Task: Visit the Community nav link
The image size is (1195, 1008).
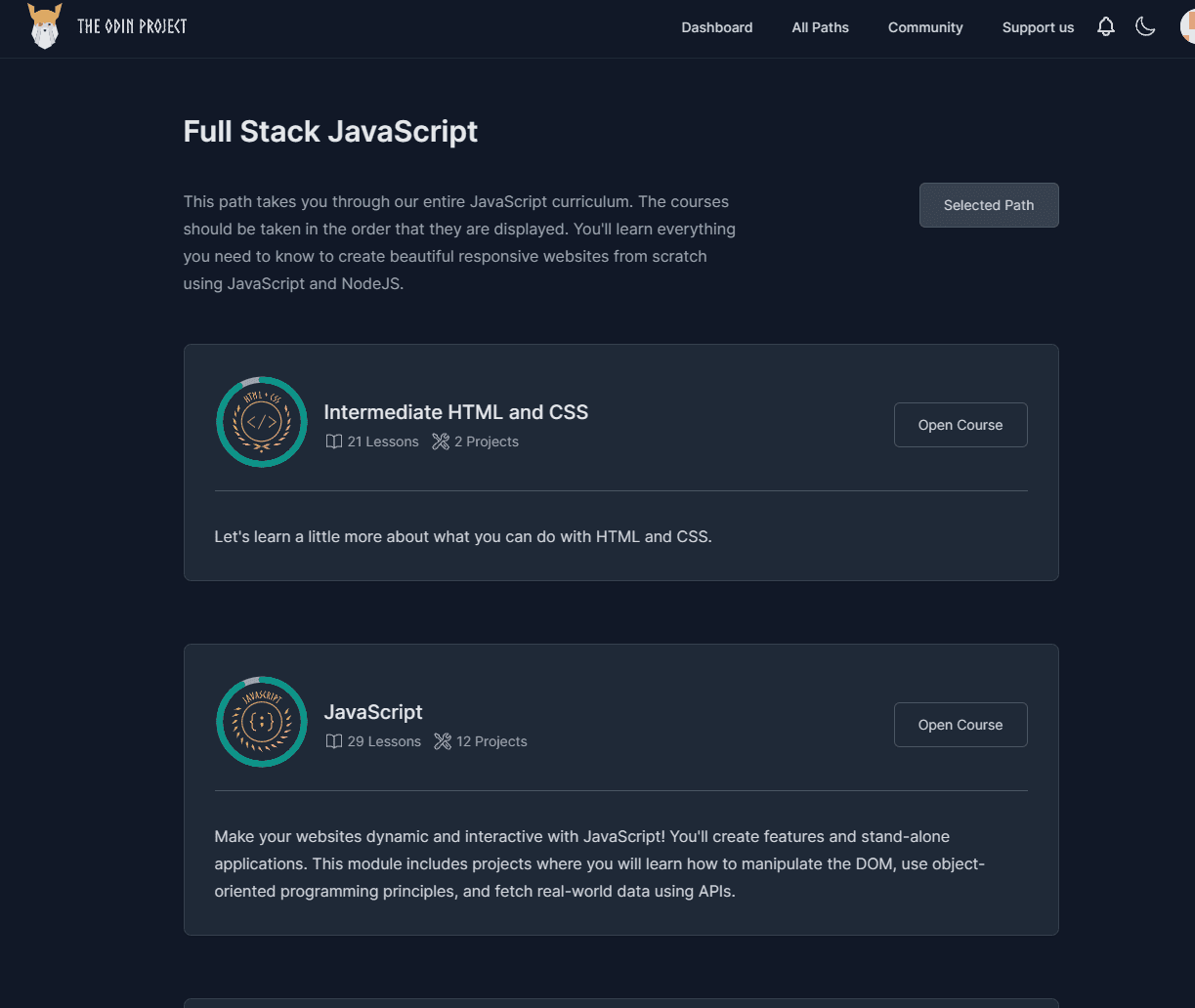Action: pos(925,27)
